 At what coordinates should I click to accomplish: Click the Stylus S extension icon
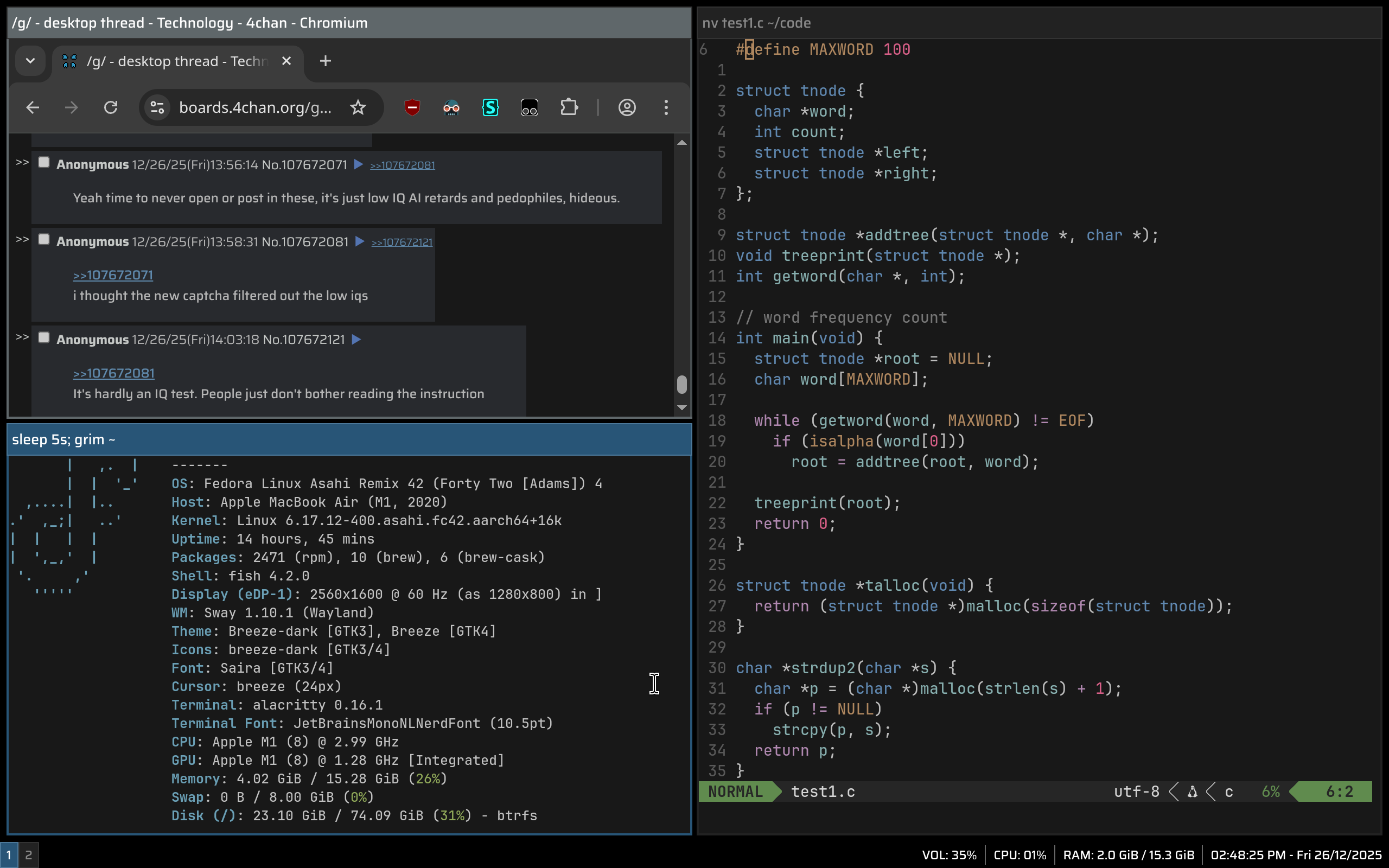click(490, 107)
